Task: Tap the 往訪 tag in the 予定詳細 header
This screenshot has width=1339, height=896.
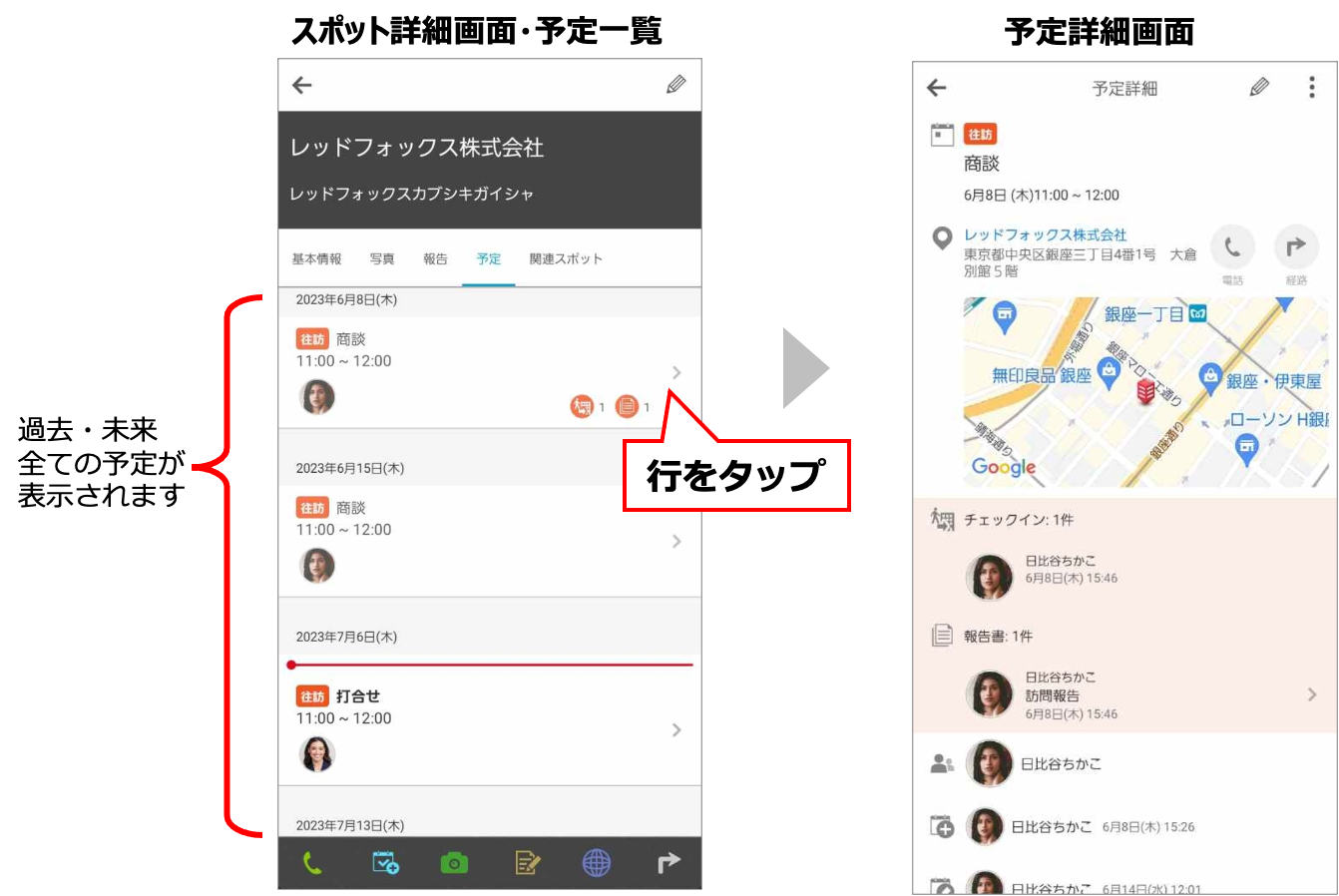Action: coord(980,134)
